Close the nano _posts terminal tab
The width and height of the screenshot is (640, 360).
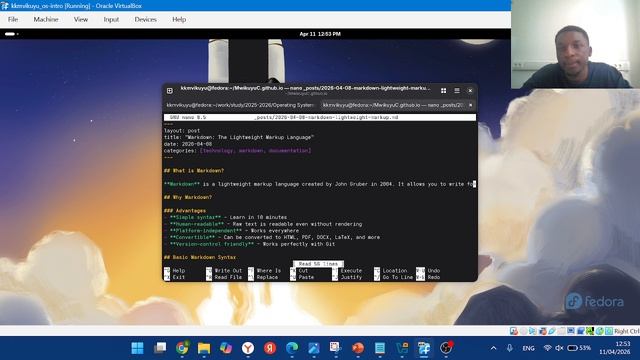pos(470,105)
